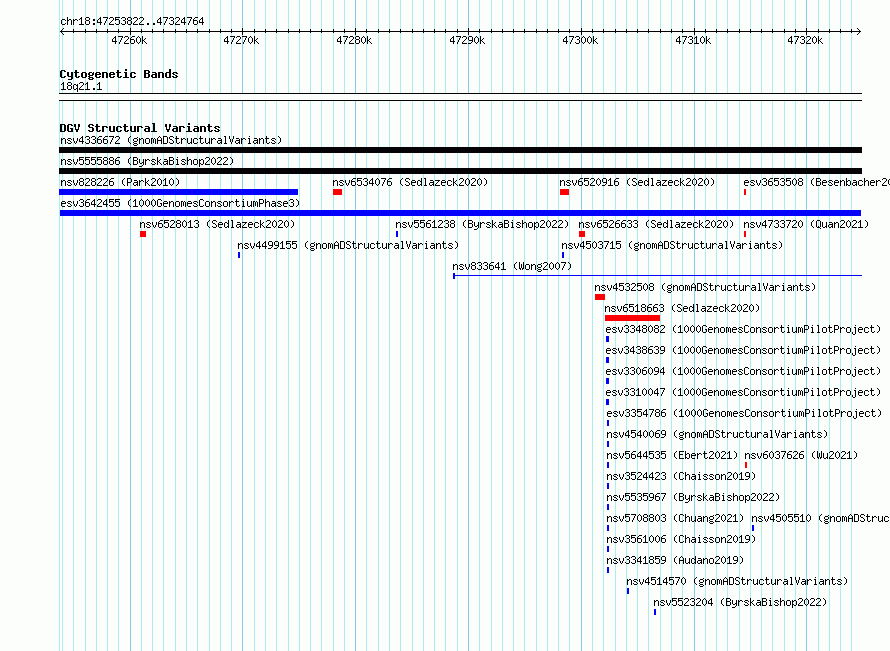890x651 pixels.
Task: Open the nsv3561006 (Chaisson2019) label
Action: point(681,539)
